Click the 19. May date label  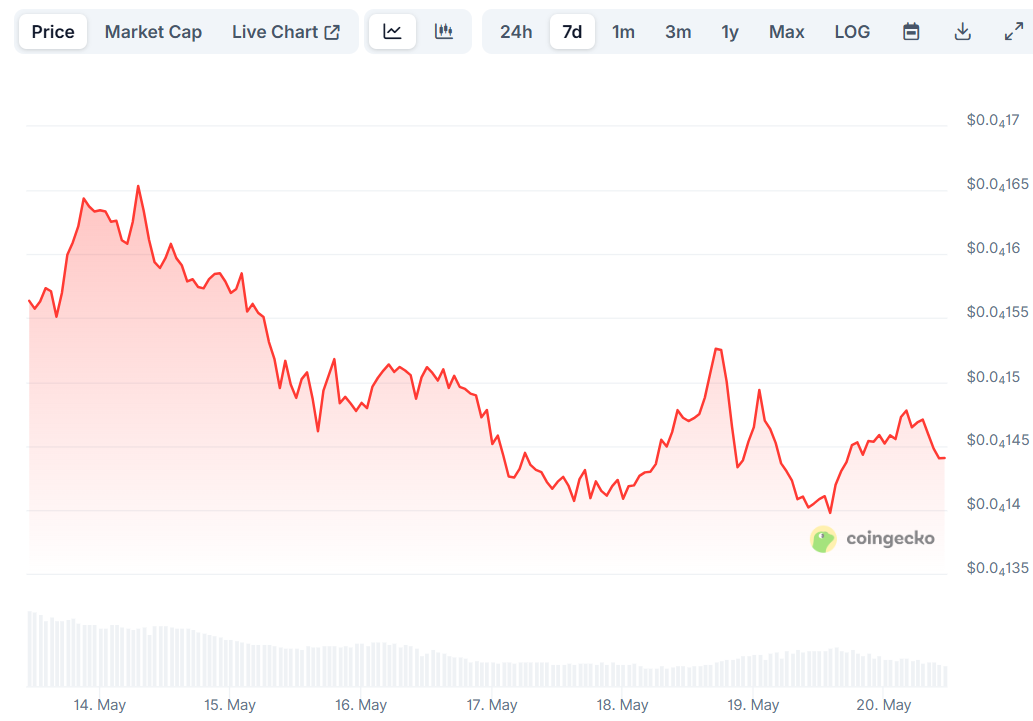[x=753, y=705]
